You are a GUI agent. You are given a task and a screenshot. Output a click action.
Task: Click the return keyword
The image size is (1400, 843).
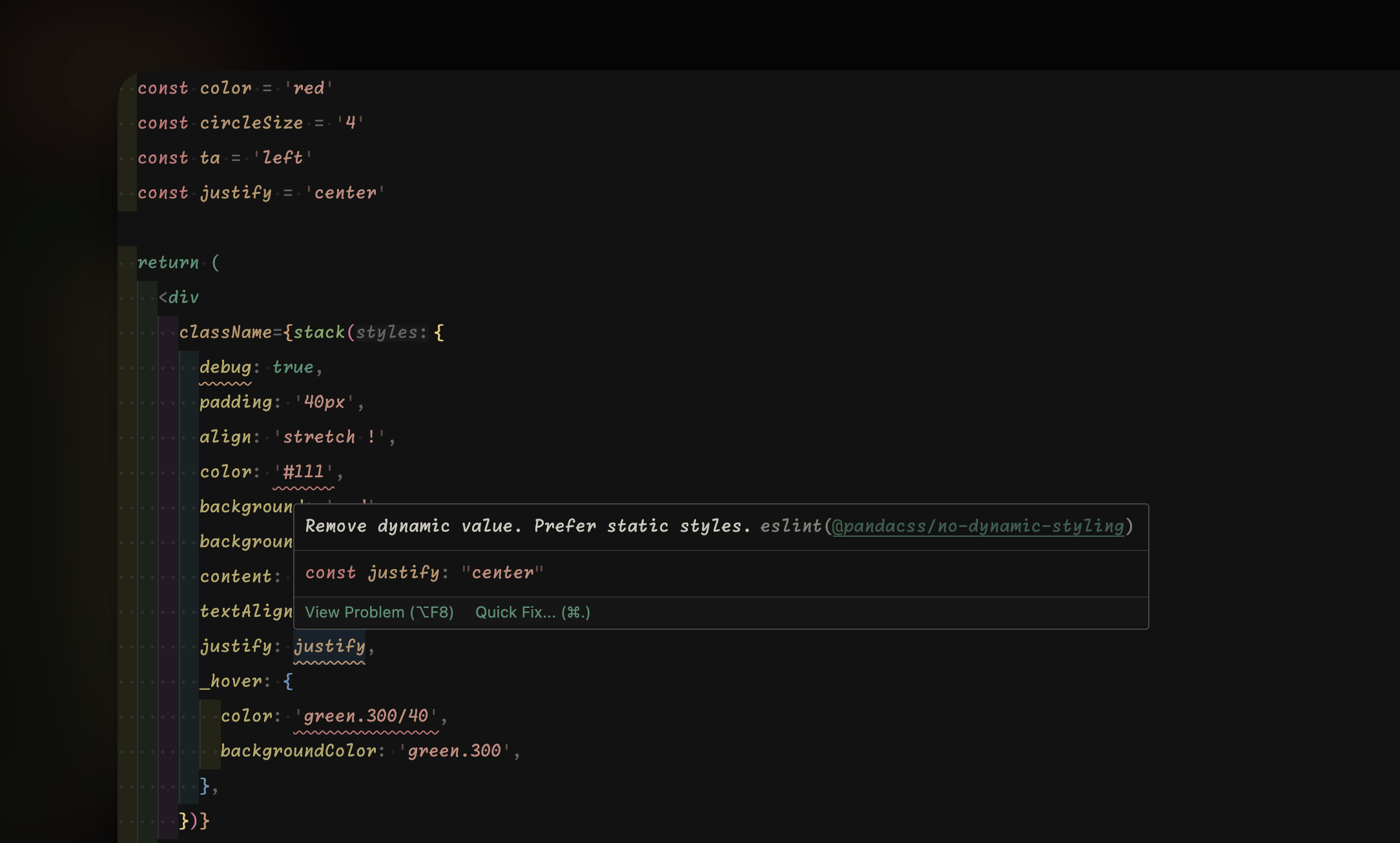click(168, 262)
